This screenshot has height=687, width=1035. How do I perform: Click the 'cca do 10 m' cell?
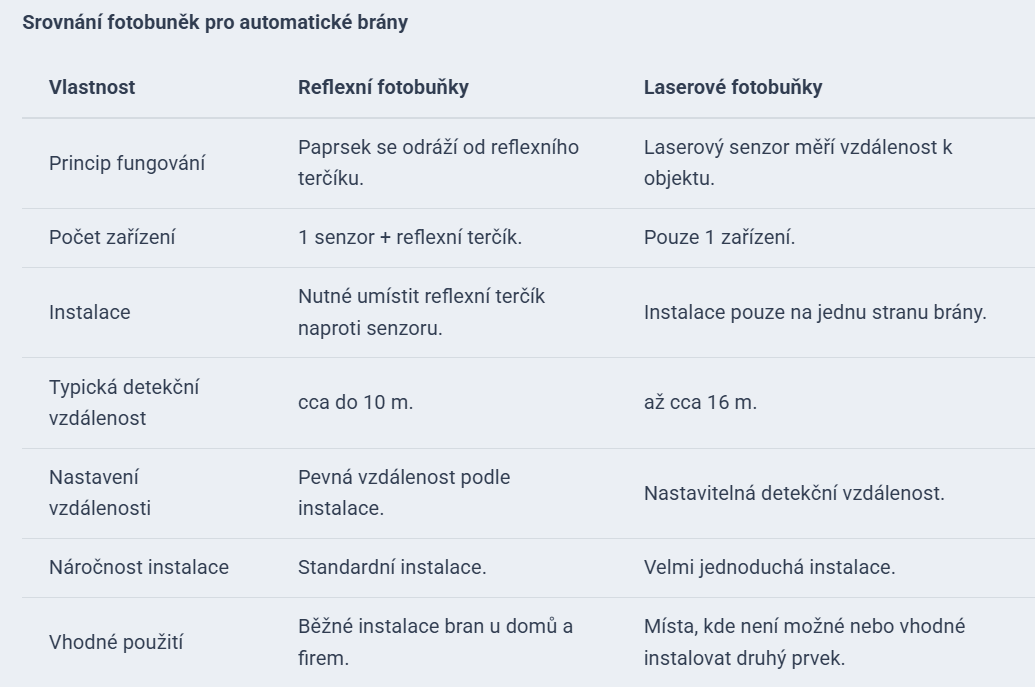tap(355, 402)
